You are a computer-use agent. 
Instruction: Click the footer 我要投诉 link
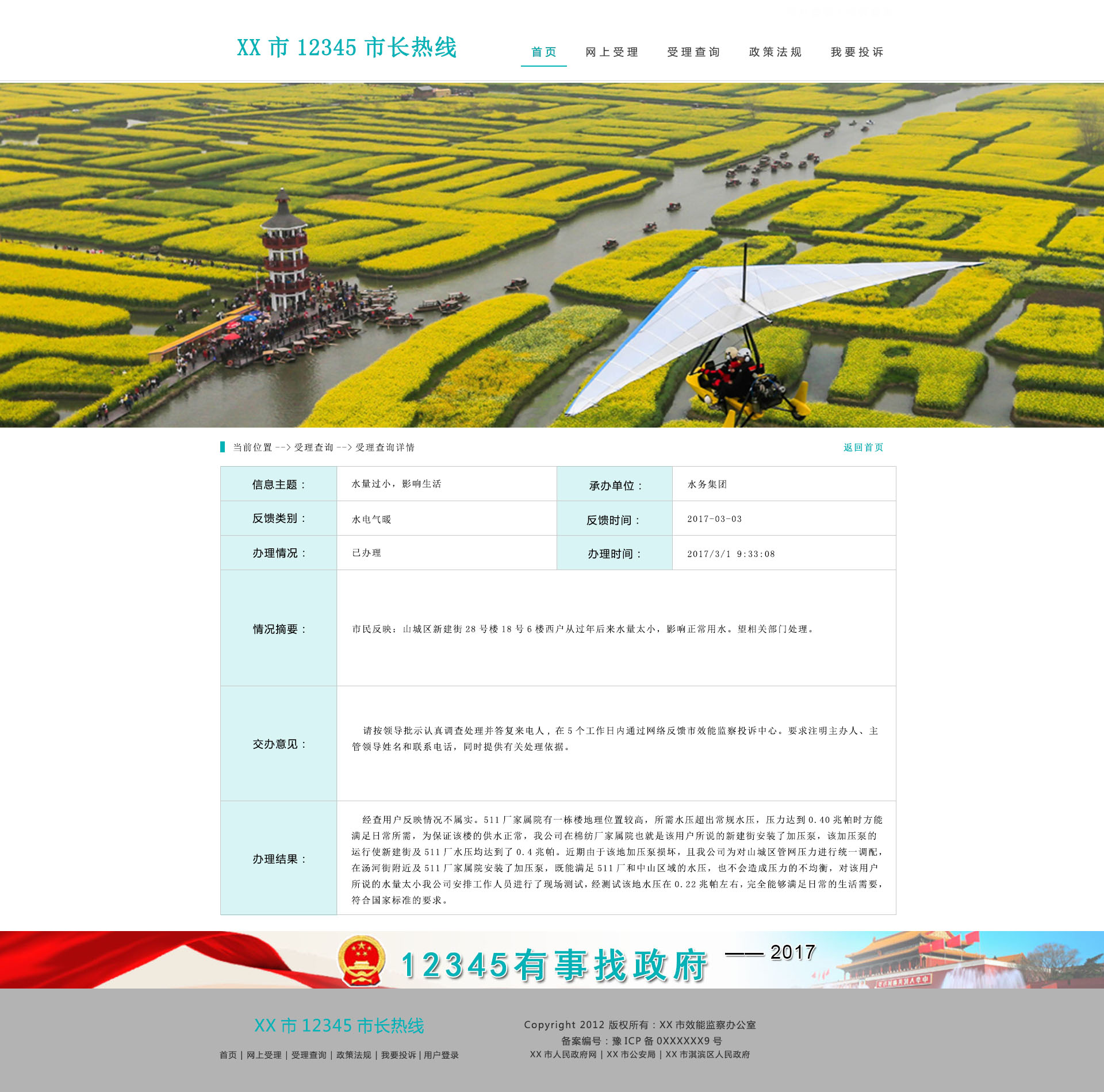point(398,1055)
